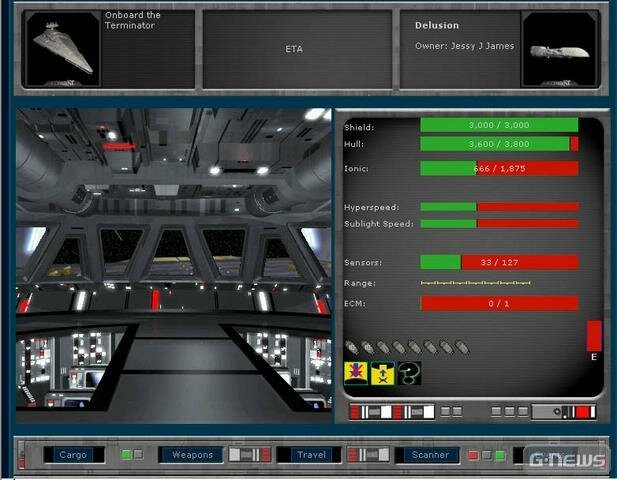
Task: Click the "Hyperspeed:" label
Action: coord(371,207)
